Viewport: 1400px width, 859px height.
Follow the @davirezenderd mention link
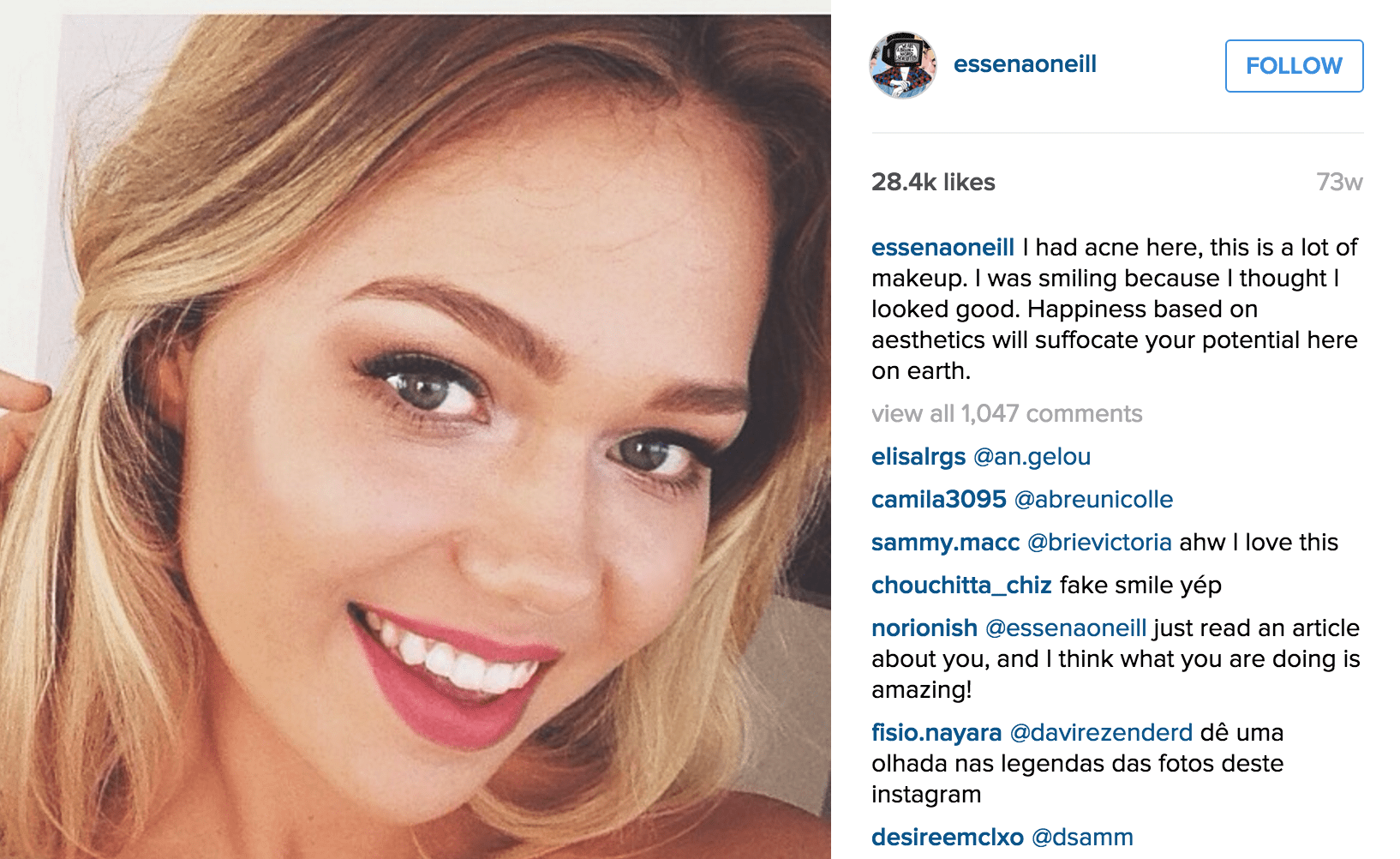pos(1101,733)
